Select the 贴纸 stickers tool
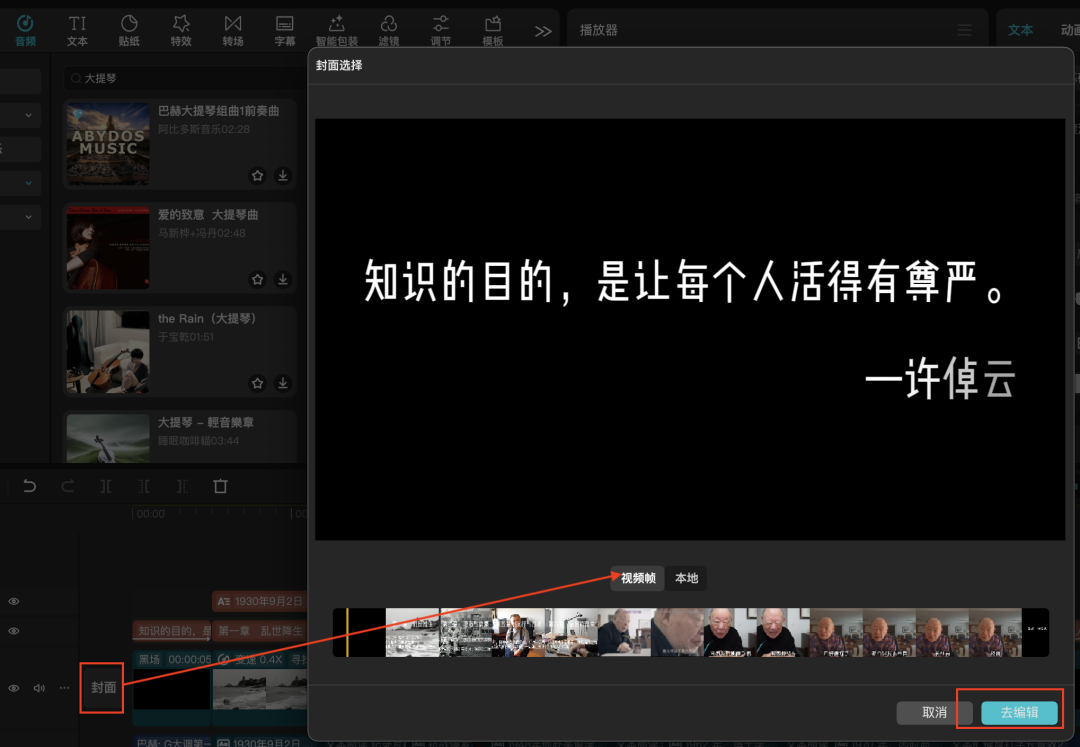Viewport: 1080px width, 747px height. tap(129, 28)
